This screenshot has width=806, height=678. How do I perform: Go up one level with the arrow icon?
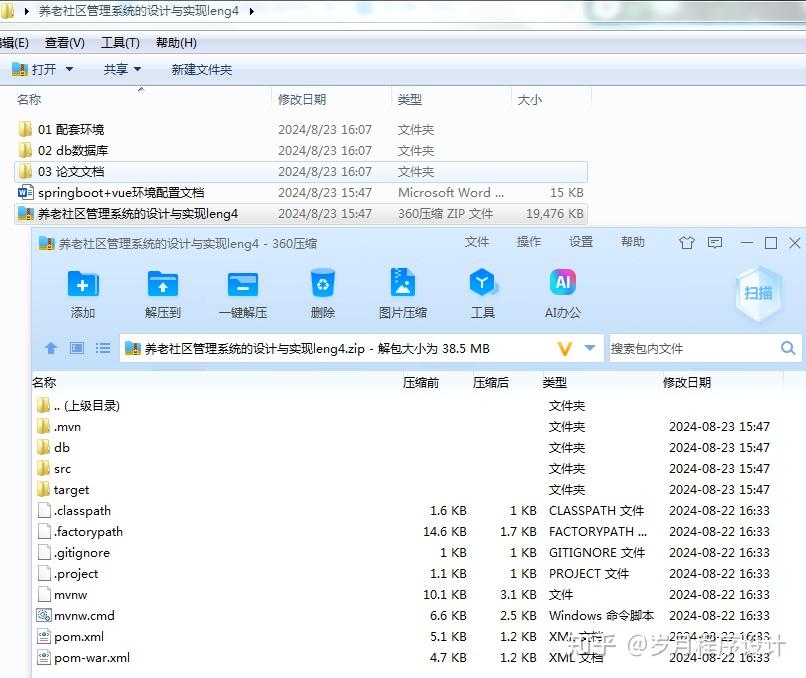(50, 349)
